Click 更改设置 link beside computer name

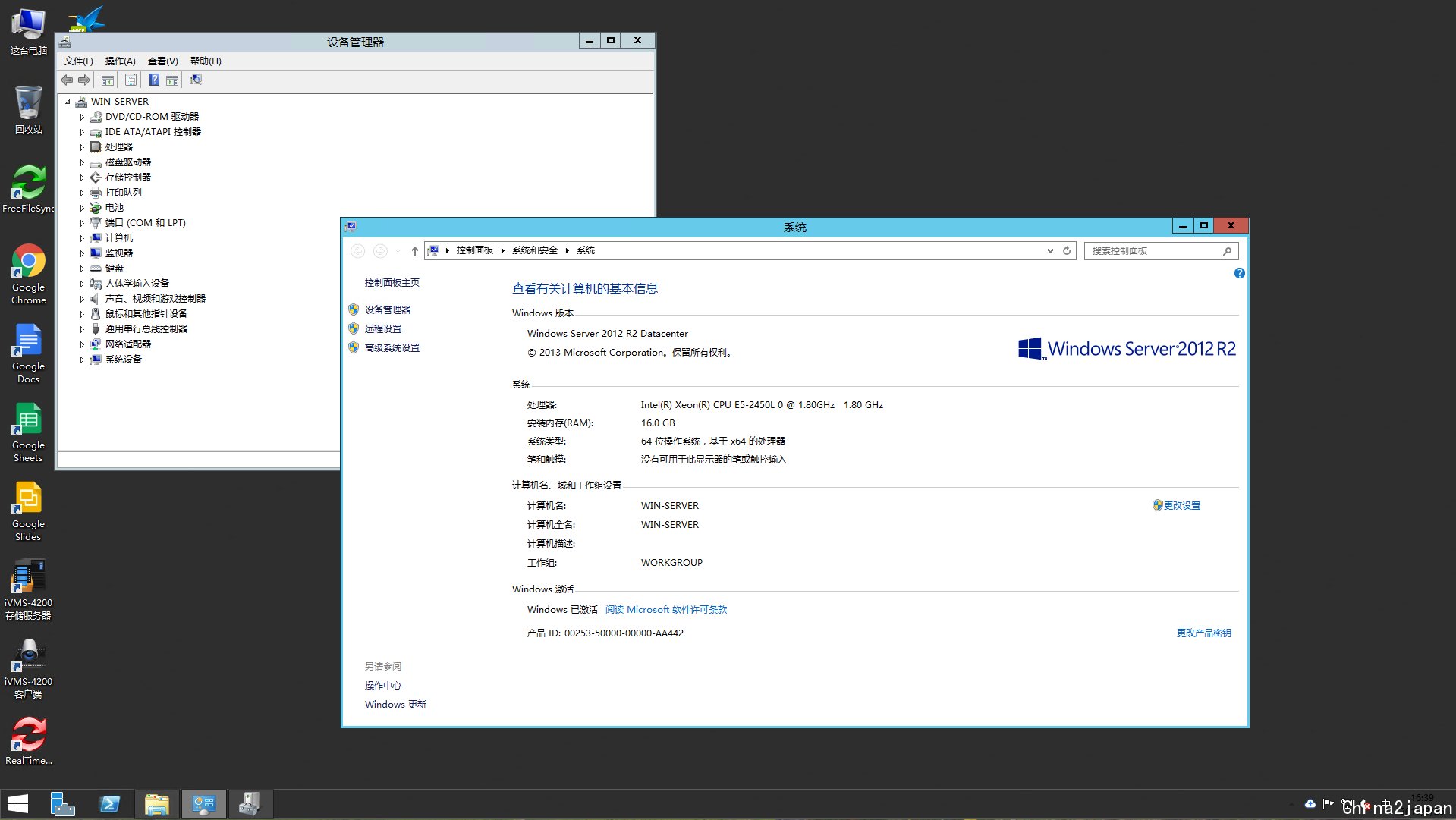pyautogui.click(x=1182, y=505)
